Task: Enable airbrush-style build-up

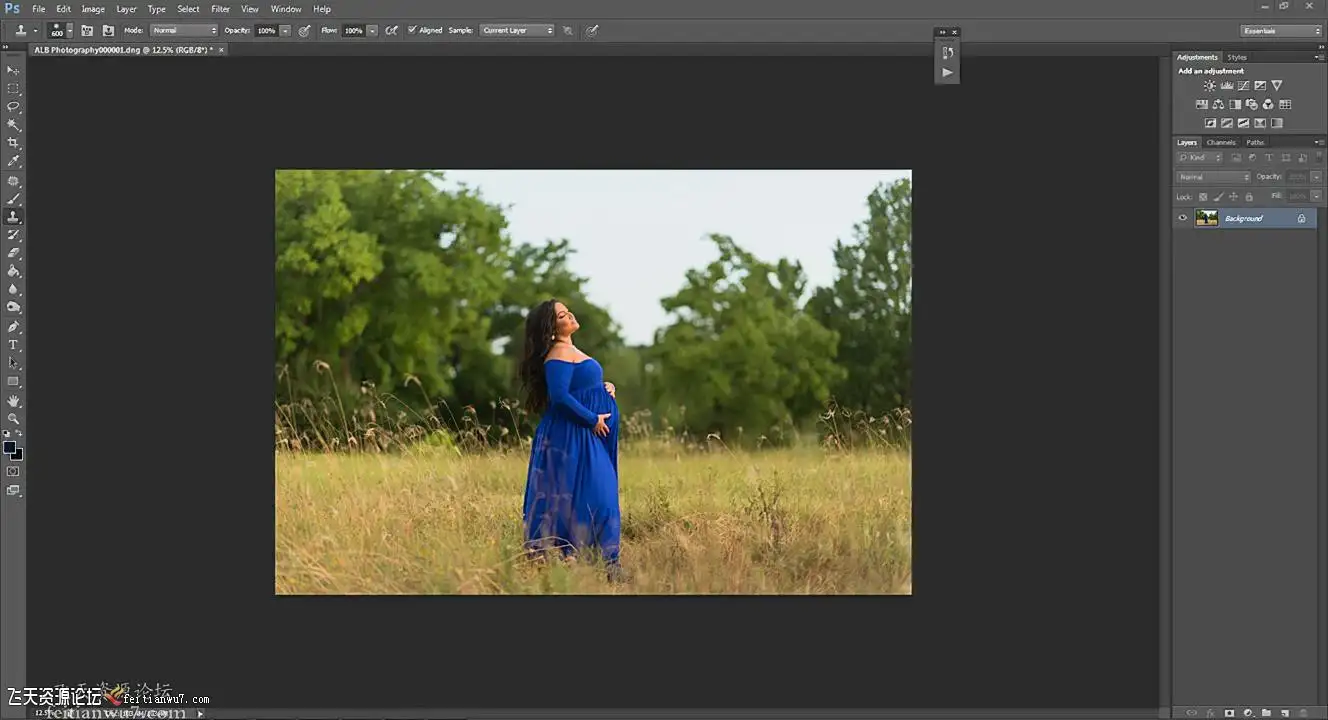Action: pyautogui.click(x=392, y=31)
